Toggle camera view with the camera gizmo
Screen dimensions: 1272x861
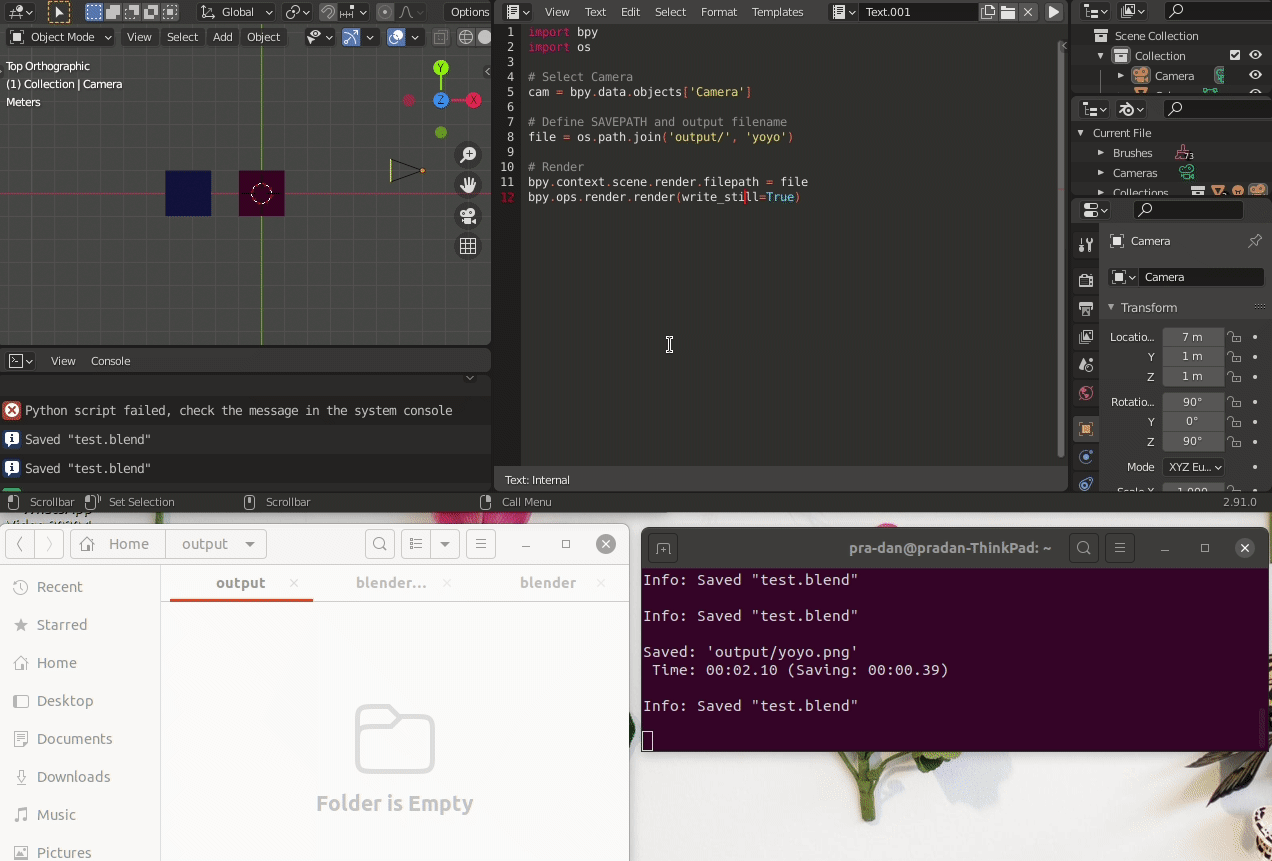(468, 216)
